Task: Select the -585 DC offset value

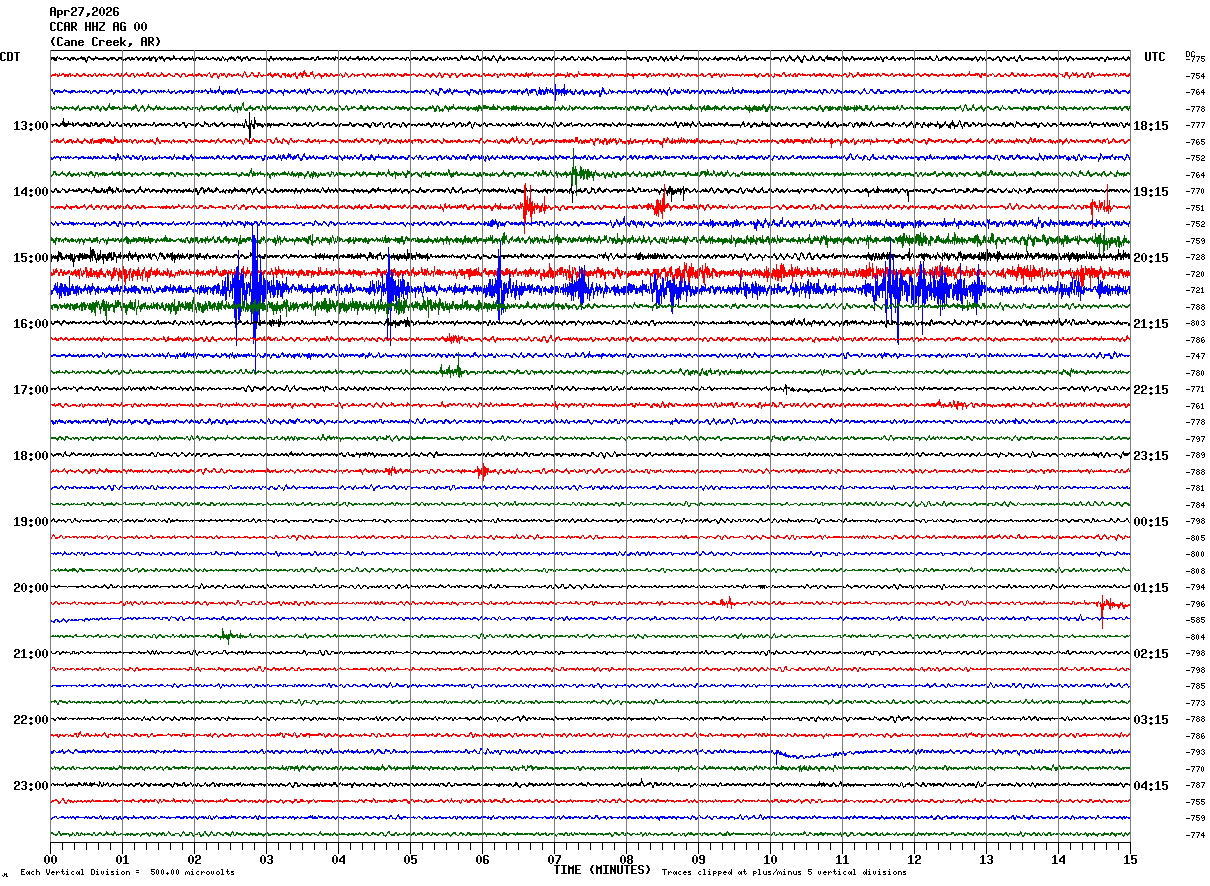Action: 1195,620
